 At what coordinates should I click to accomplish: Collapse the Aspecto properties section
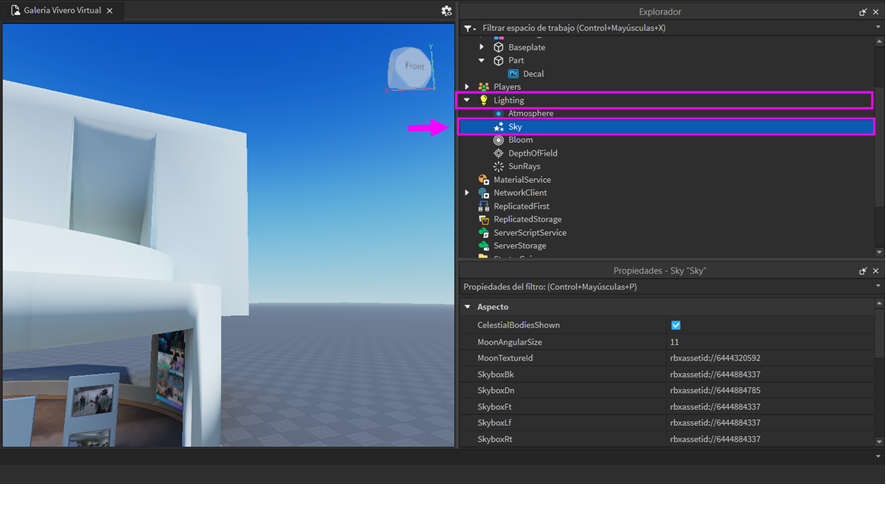(x=467, y=307)
